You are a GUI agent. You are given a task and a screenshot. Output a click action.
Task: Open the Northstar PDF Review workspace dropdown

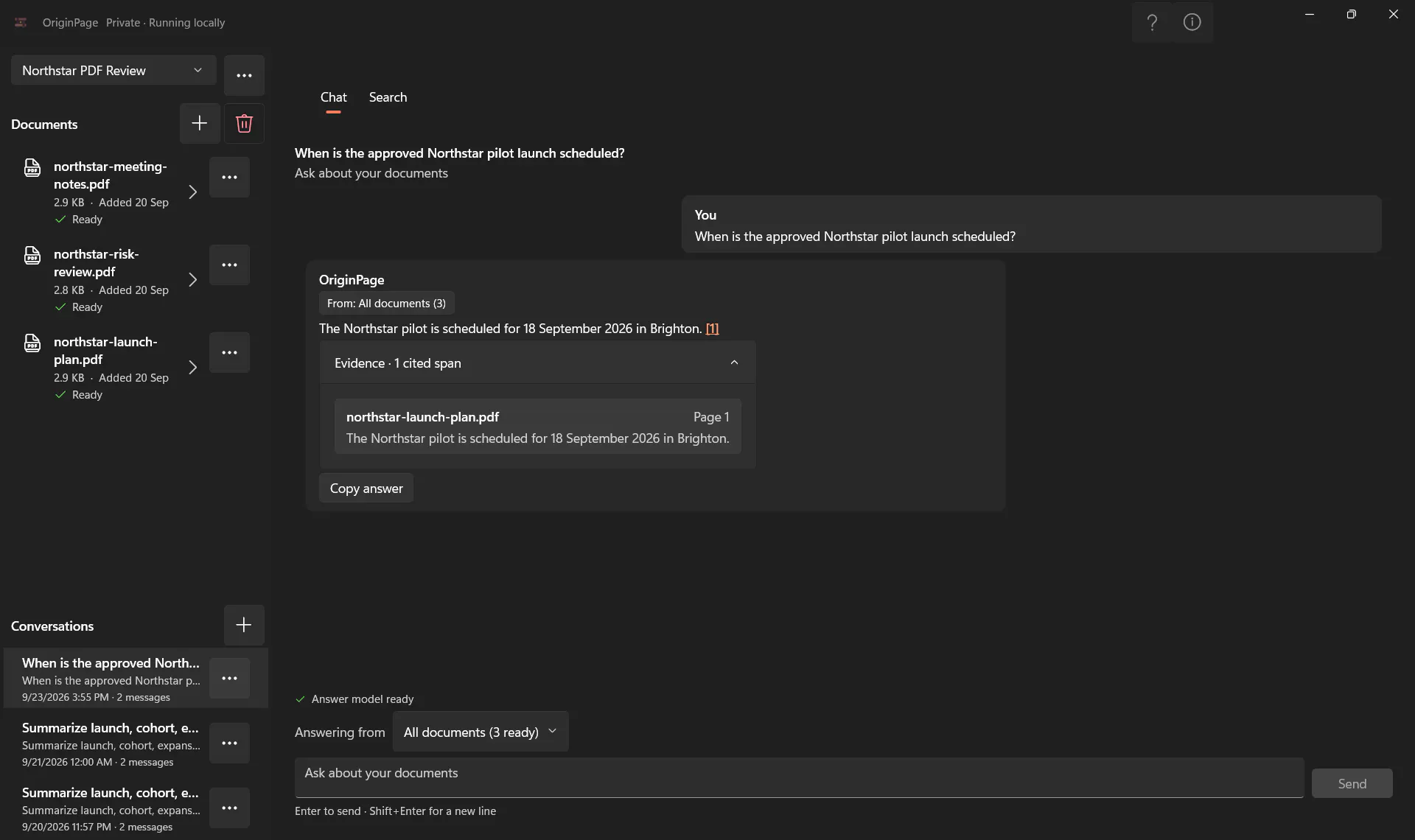coord(113,70)
